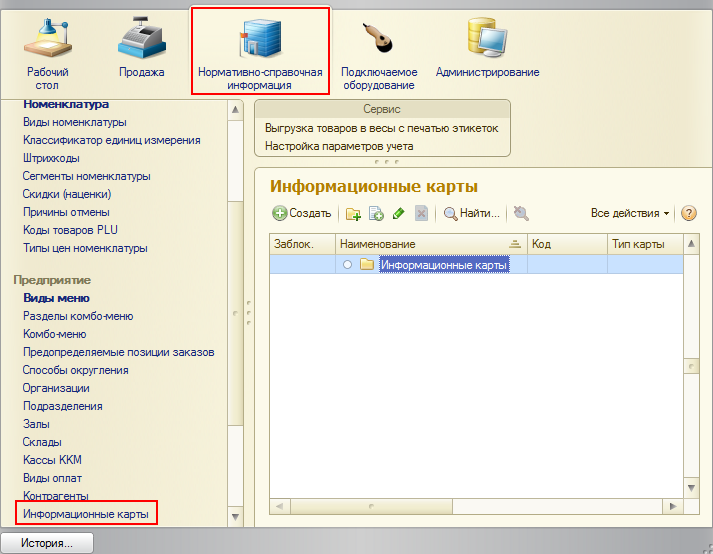
Task: Click the green pencil edit icon
Action: click(x=398, y=213)
